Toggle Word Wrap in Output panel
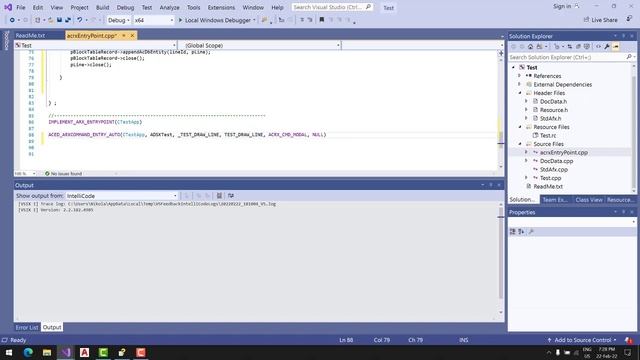The height and width of the screenshot is (360, 640). [x=231, y=196]
